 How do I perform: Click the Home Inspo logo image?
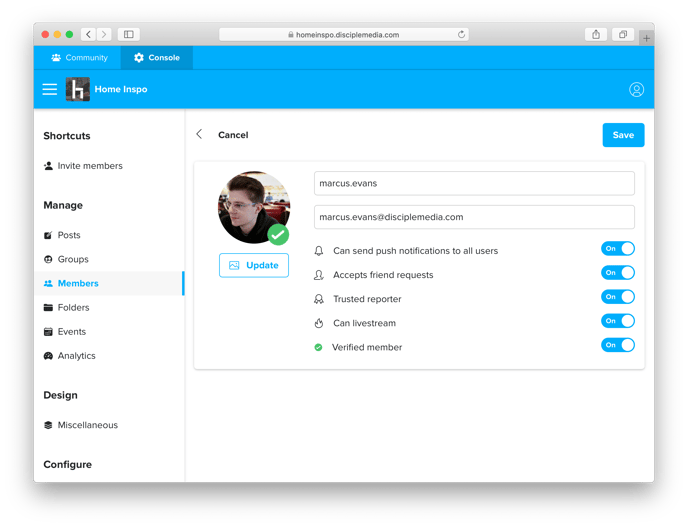point(78,89)
